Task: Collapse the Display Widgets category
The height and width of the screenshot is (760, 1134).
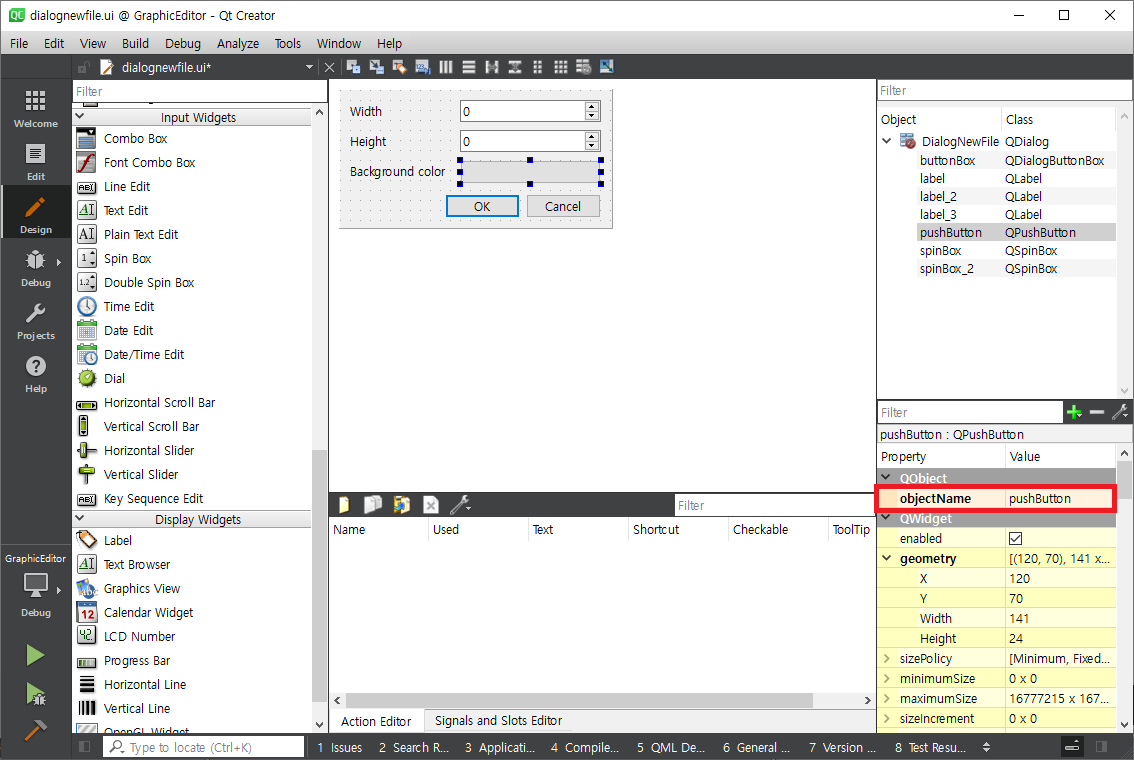Action: point(80,518)
